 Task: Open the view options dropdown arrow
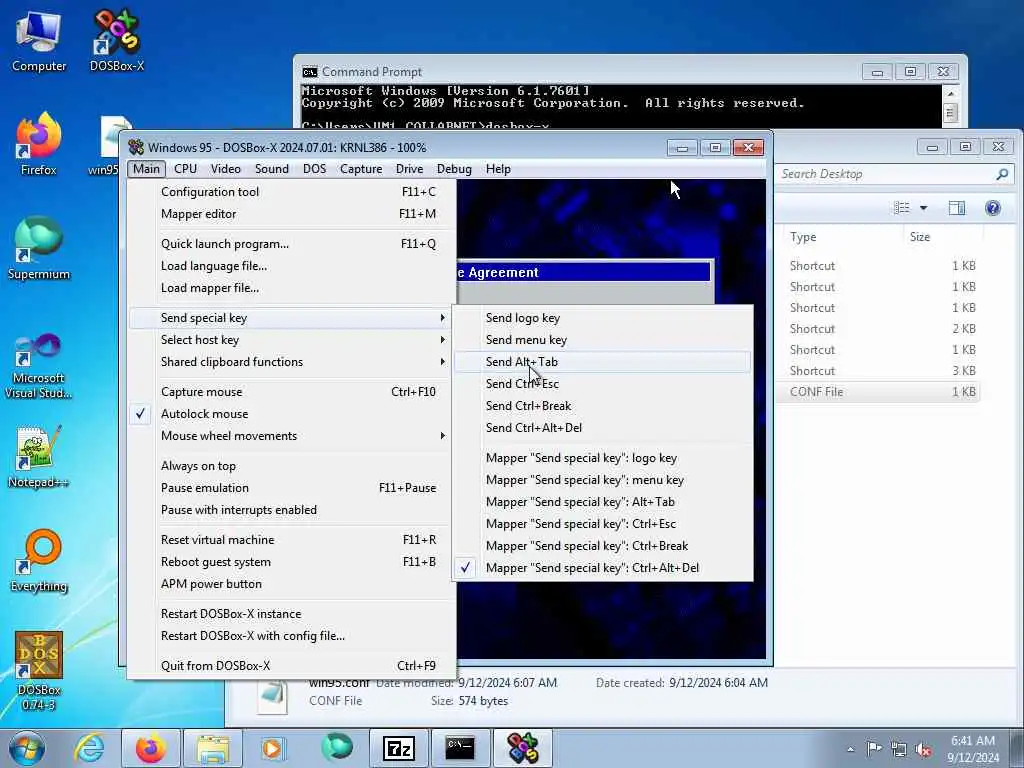tap(923, 208)
